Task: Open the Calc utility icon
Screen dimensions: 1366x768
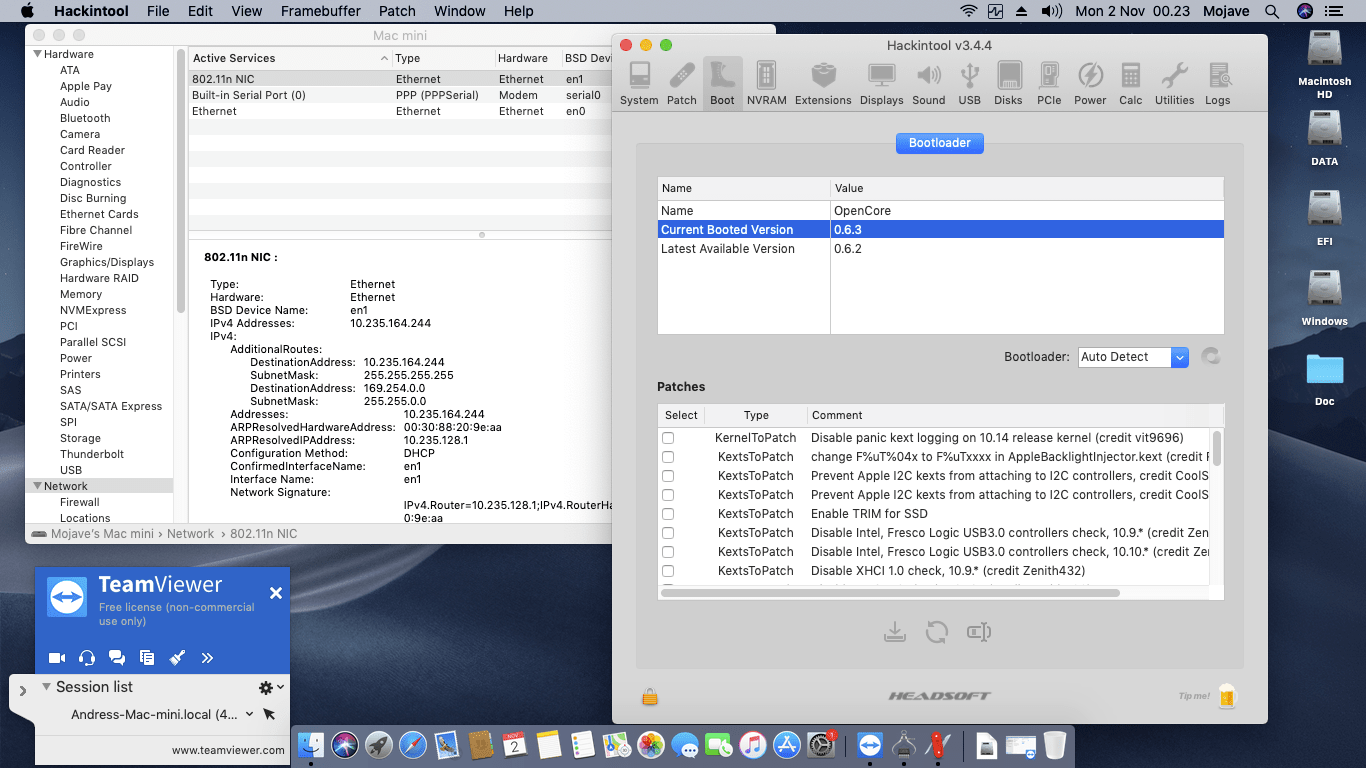Action: tap(1130, 78)
